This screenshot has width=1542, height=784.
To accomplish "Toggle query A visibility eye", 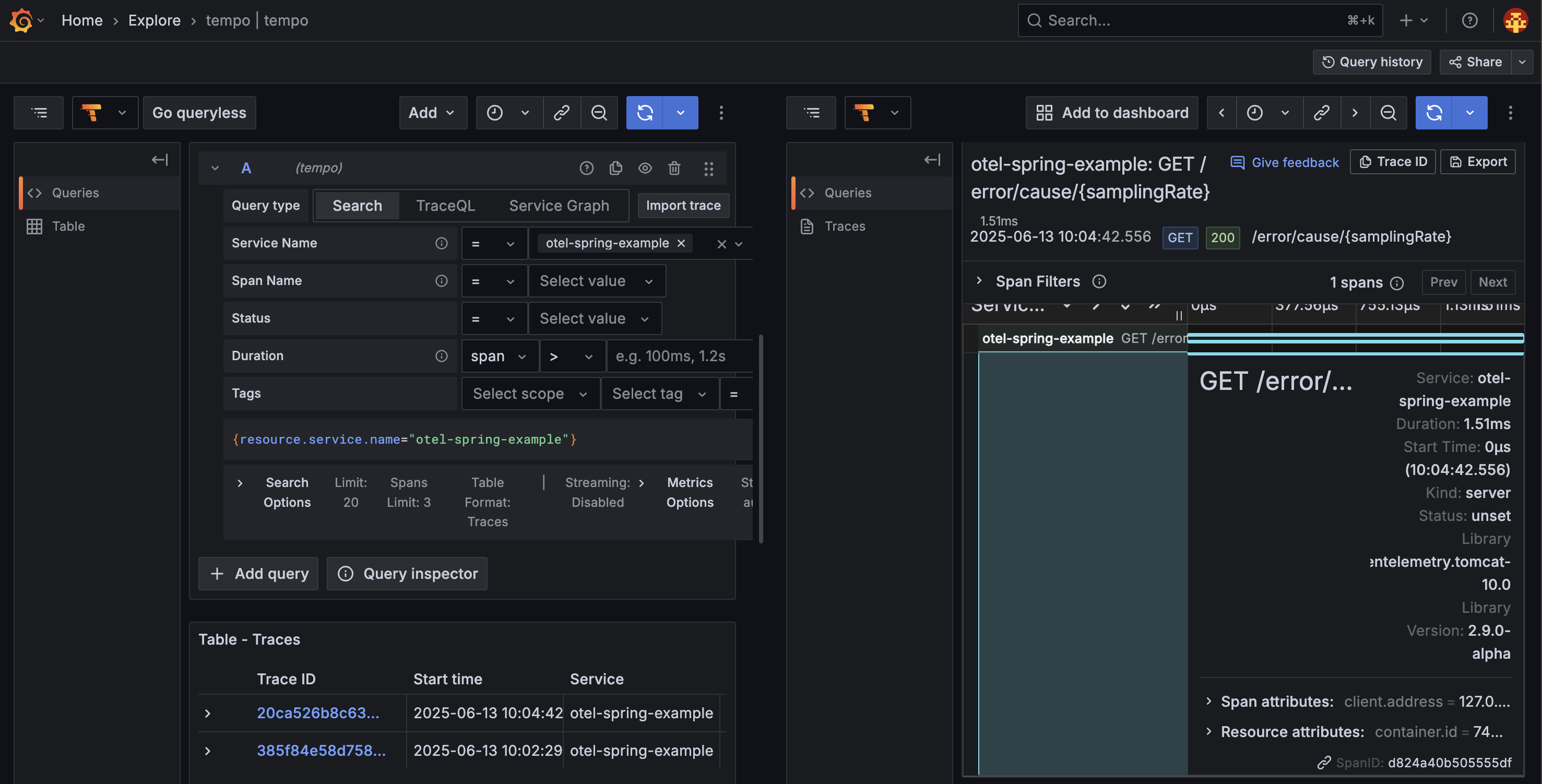I will click(645, 168).
